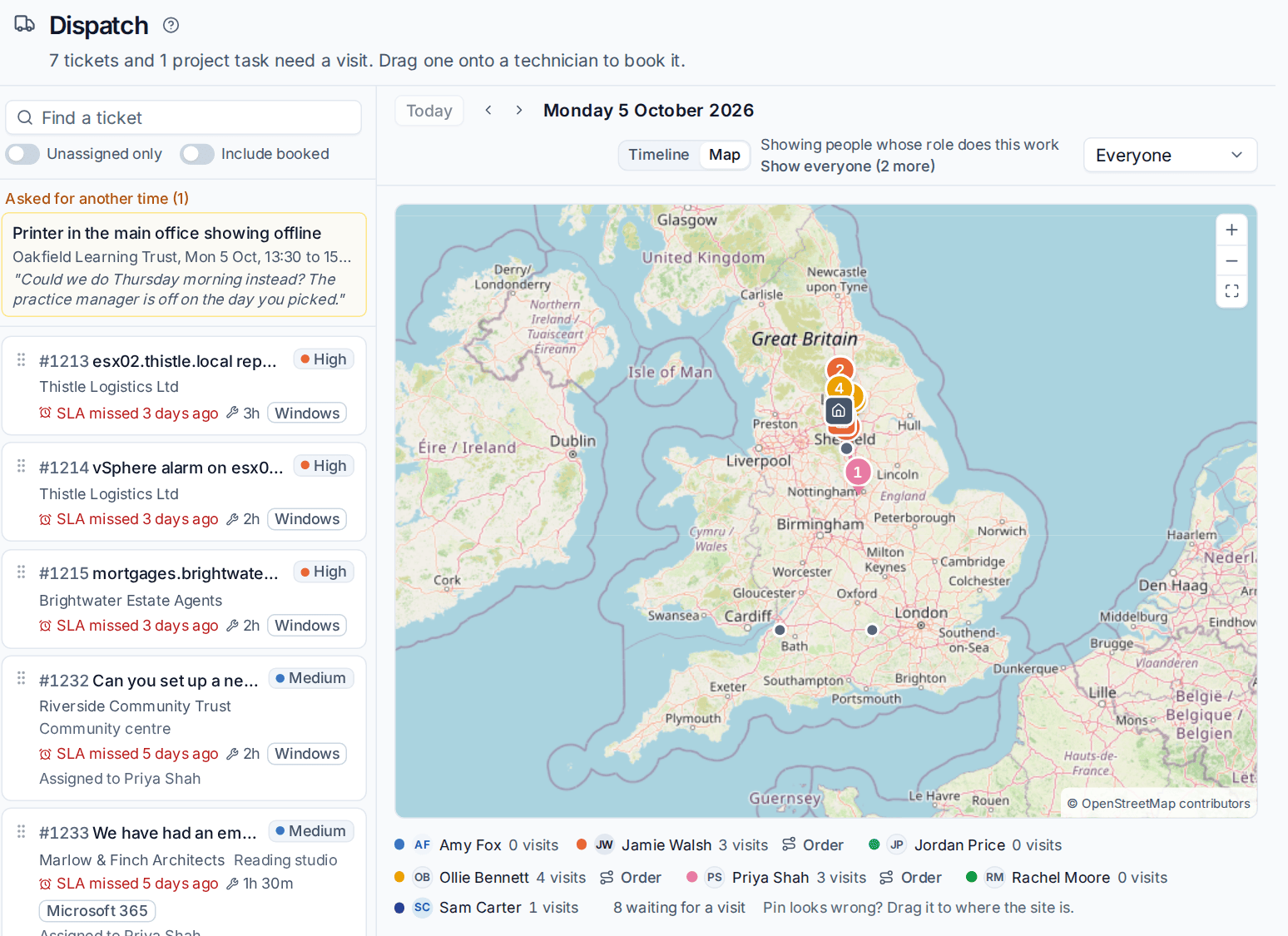Expand the map to fullscreen
Image resolution: width=1288 pixels, height=936 pixels.
tap(1231, 291)
